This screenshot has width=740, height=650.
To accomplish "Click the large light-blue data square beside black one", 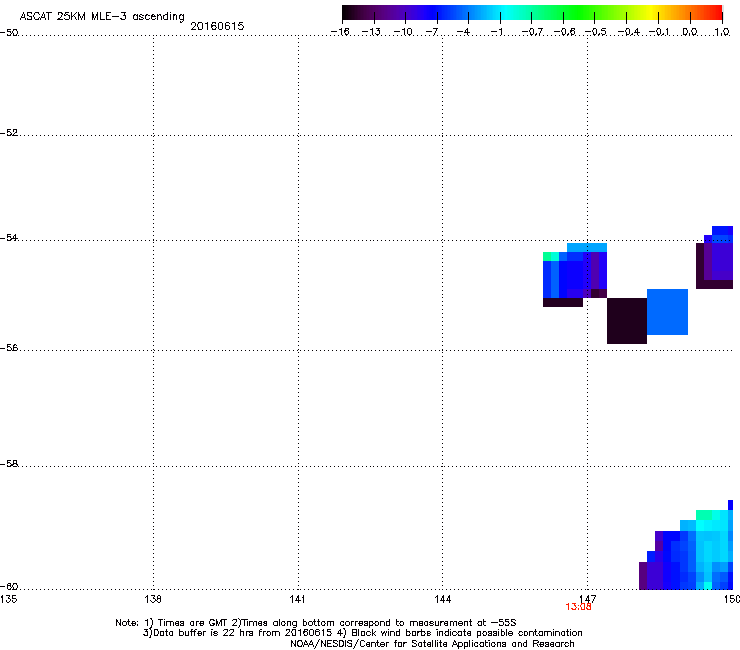I will (667, 312).
